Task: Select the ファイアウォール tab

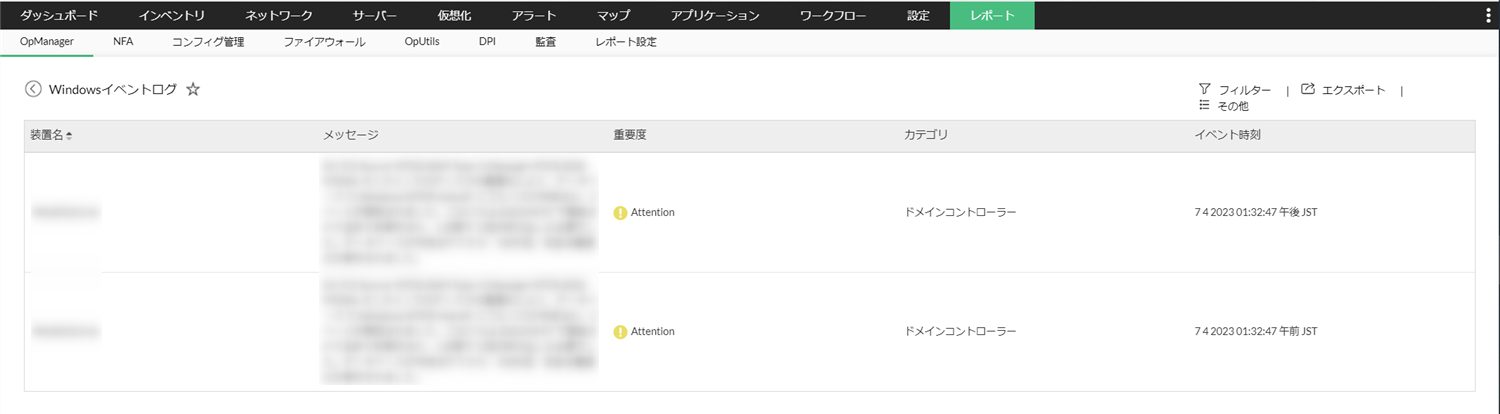Action: click(324, 42)
